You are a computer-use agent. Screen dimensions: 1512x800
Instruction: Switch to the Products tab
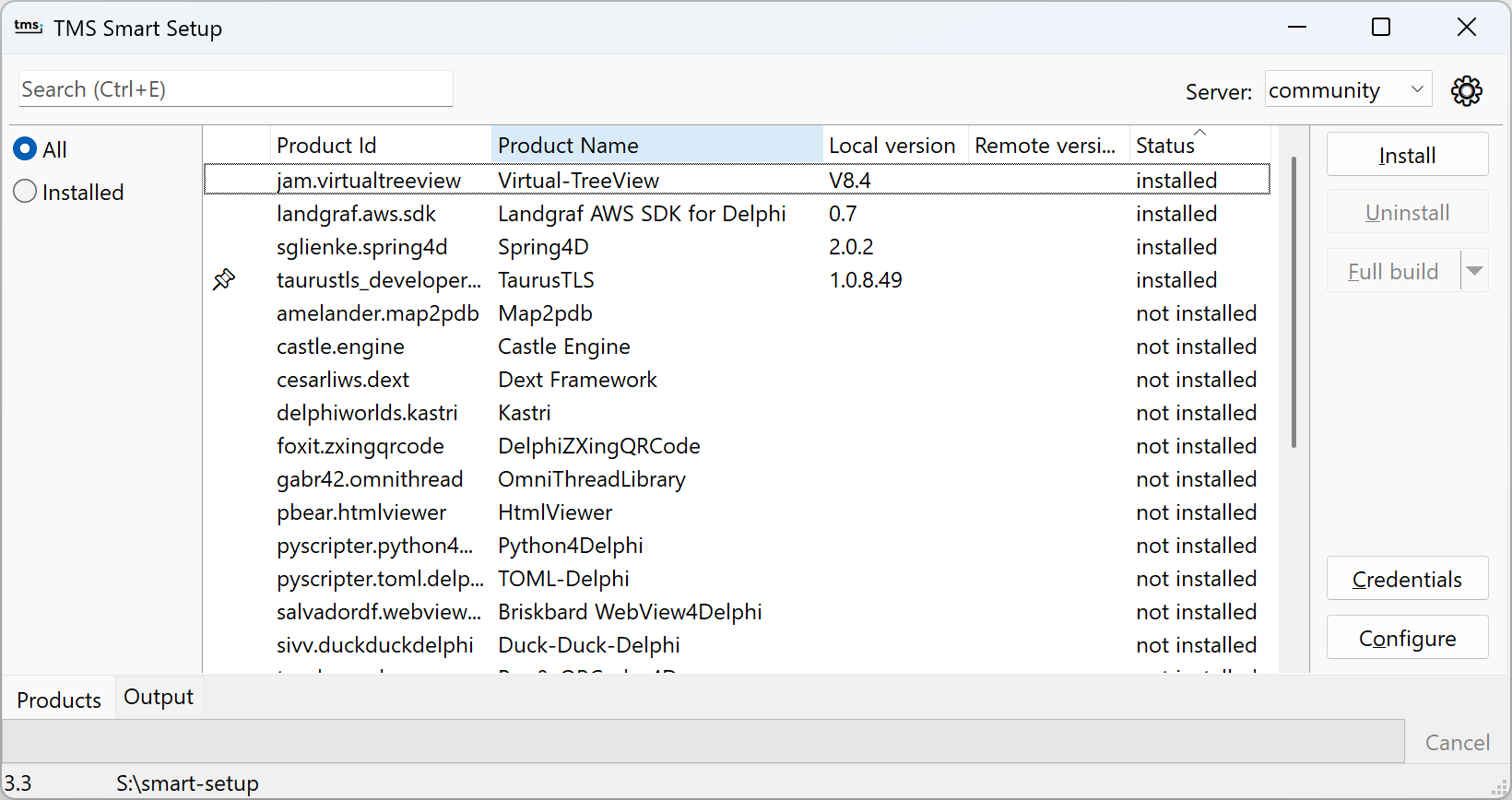[x=59, y=700]
